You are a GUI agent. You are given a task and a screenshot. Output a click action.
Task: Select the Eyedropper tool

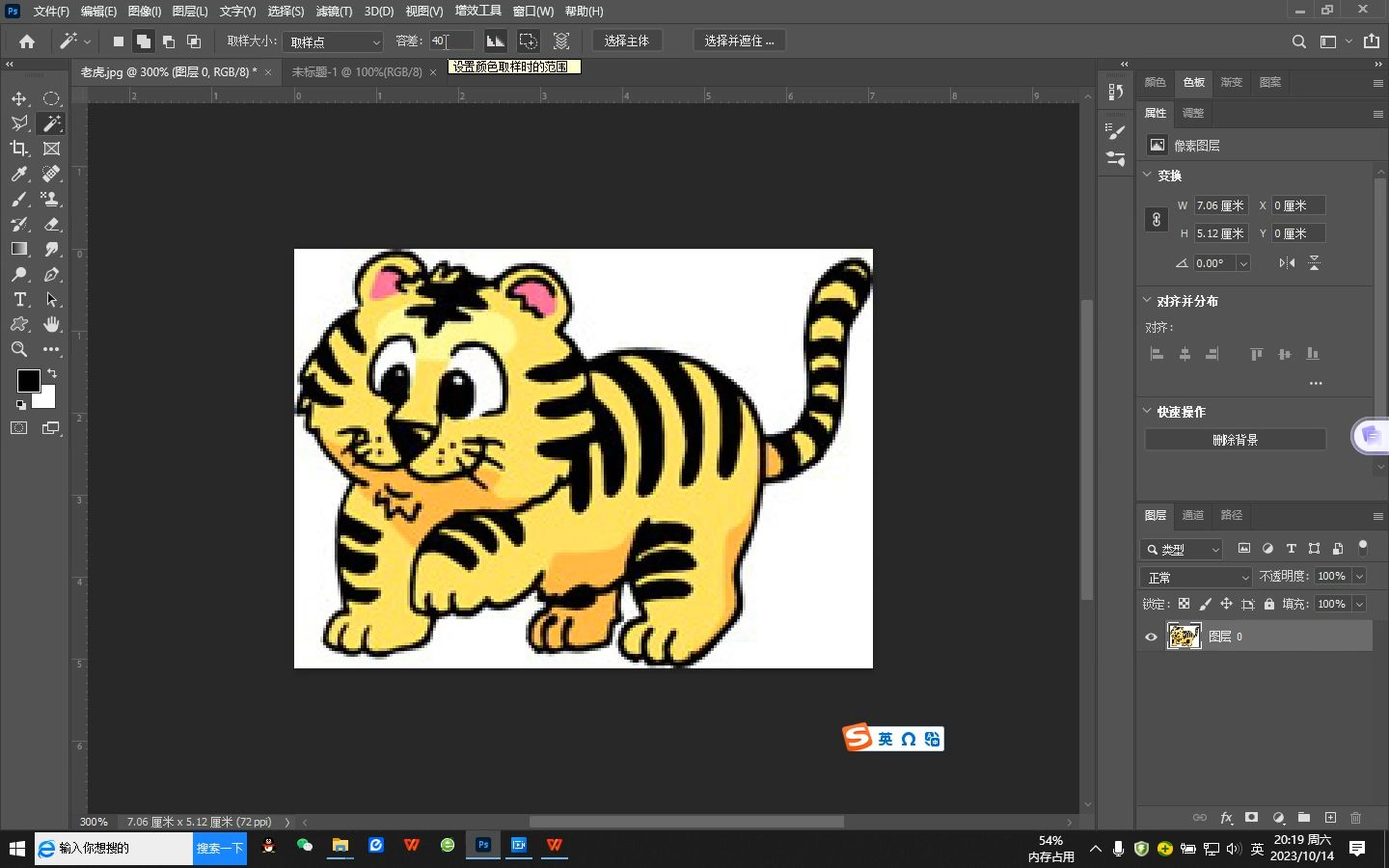(x=19, y=174)
